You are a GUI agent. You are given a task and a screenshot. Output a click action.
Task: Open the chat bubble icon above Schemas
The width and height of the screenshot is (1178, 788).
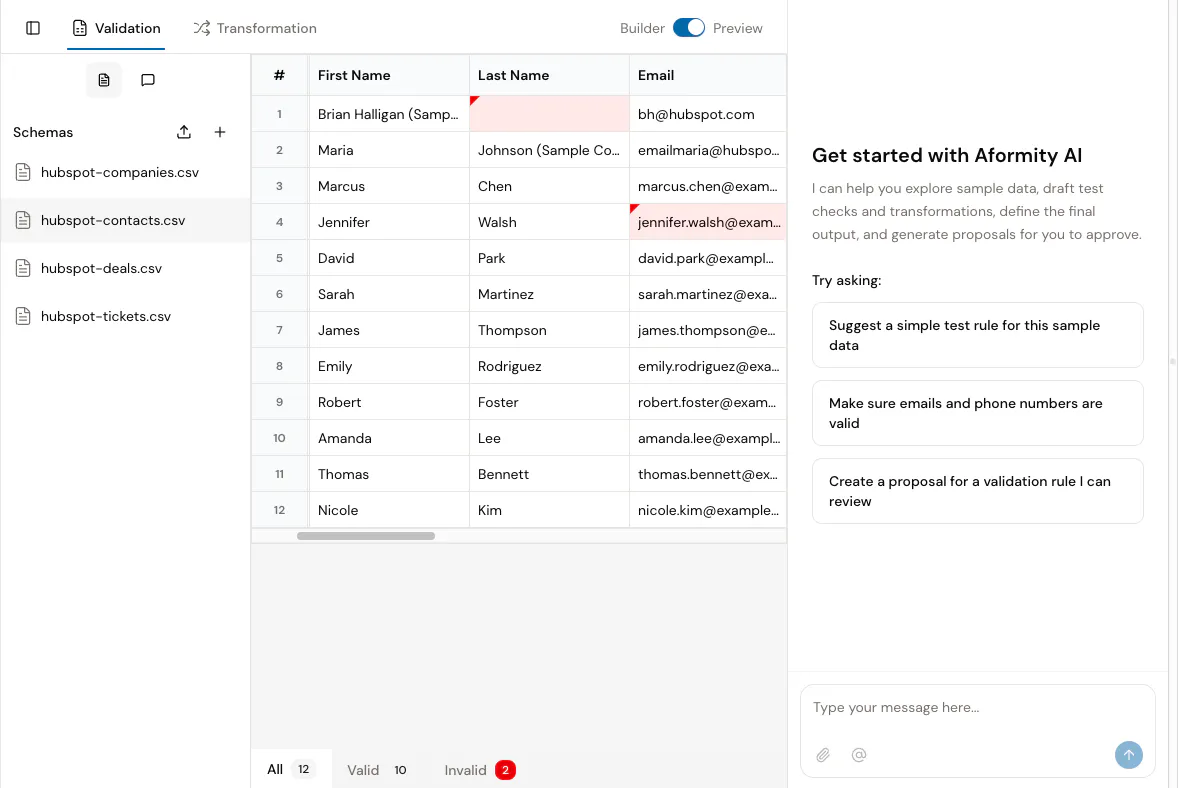[x=148, y=80]
